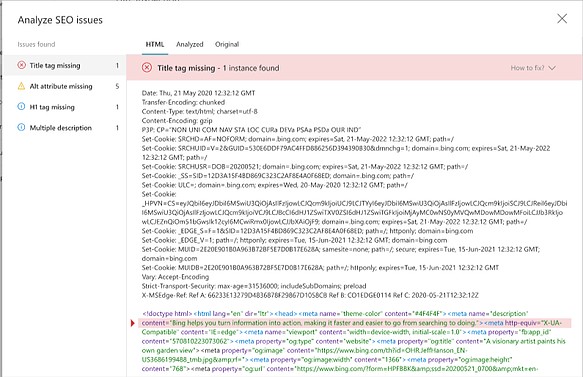Click the X-MSEdge-Ref header line
The width and height of the screenshot is (583, 377).
(310, 296)
